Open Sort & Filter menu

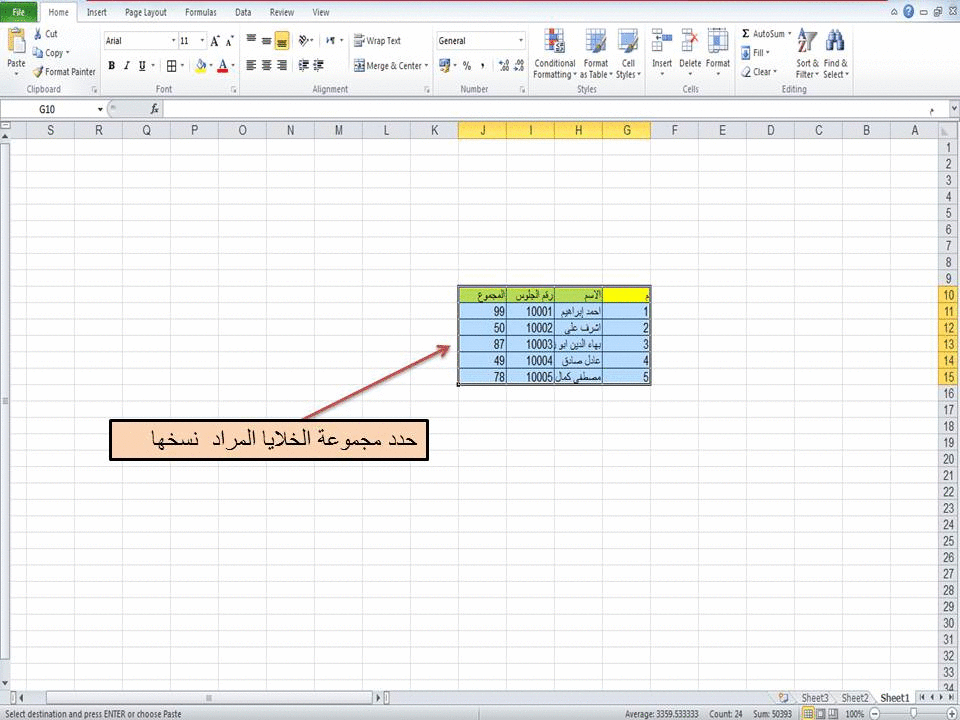[x=808, y=54]
